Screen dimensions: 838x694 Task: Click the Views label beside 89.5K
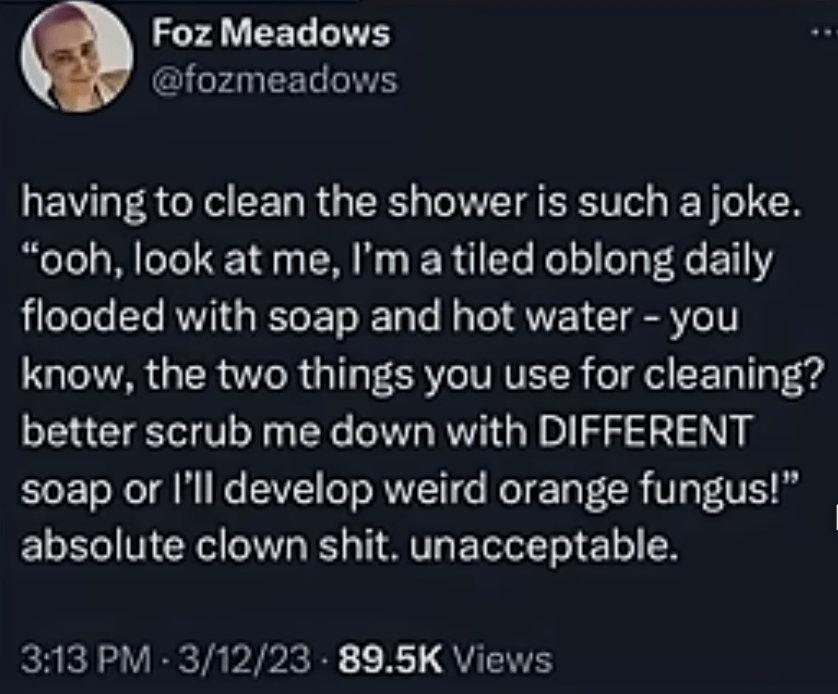coord(502,660)
